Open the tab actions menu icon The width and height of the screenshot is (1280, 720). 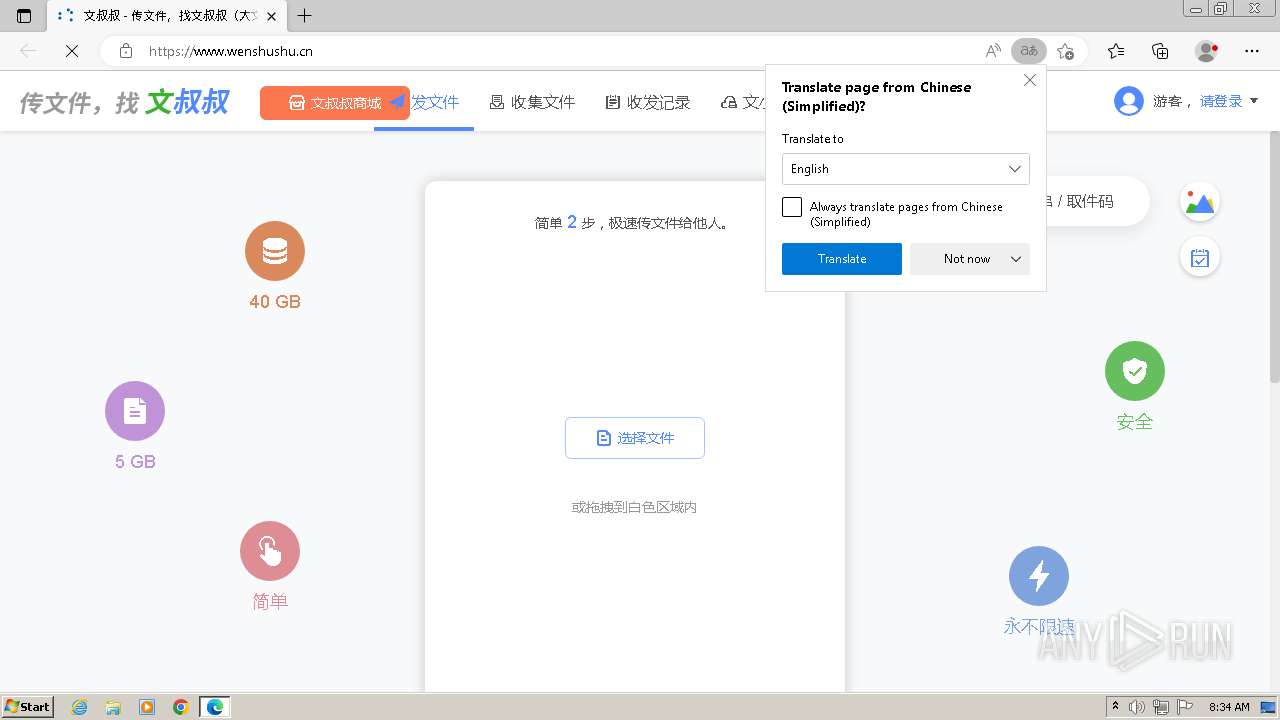click(x=24, y=16)
